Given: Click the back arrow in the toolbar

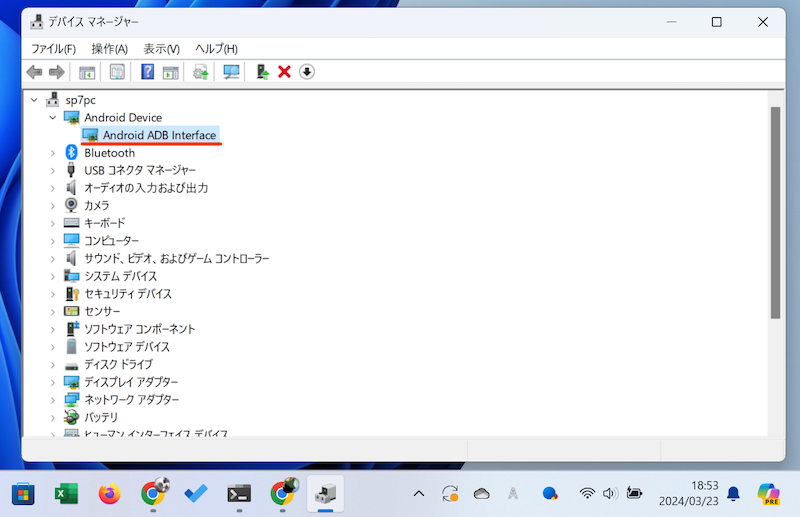Looking at the screenshot, I should 35,72.
